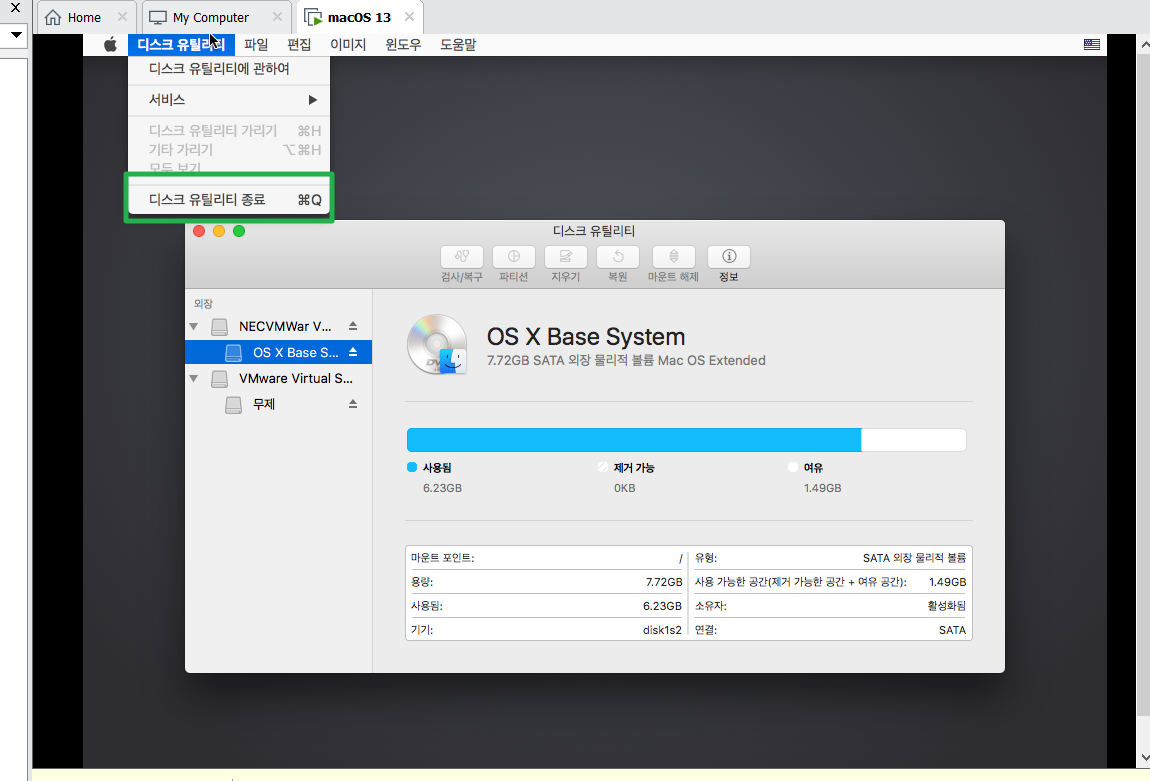Click the VMware scrollbar up arrow
Viewport: 1150px width, 781px height.
[1144, 45]
